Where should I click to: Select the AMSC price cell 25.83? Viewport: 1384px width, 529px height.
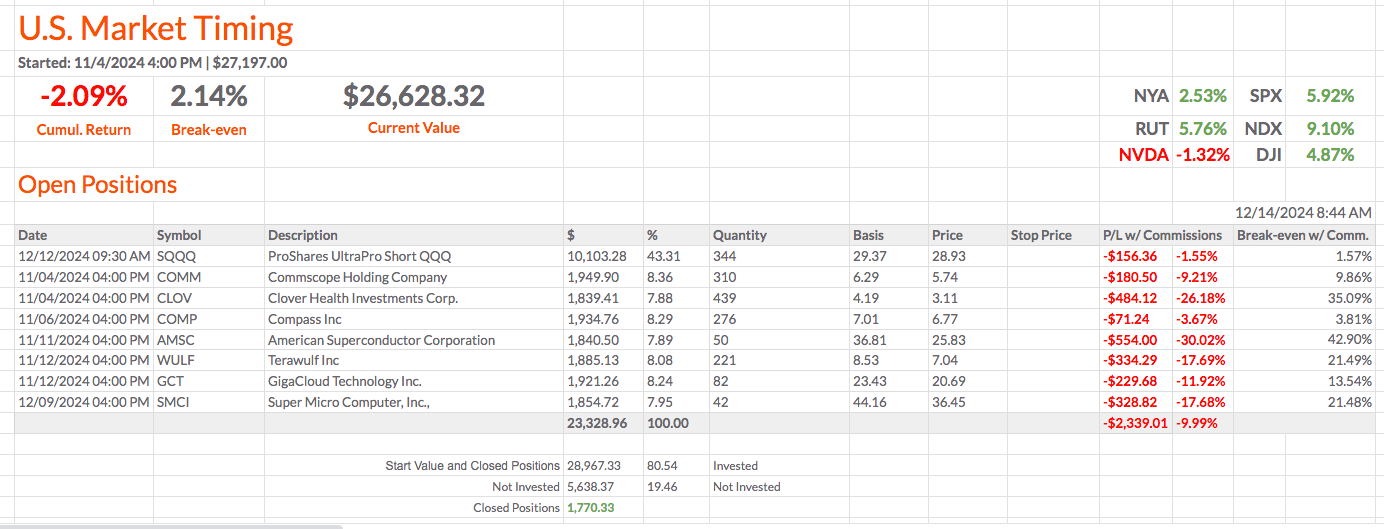pyautogui.click(x=946, y=340)
